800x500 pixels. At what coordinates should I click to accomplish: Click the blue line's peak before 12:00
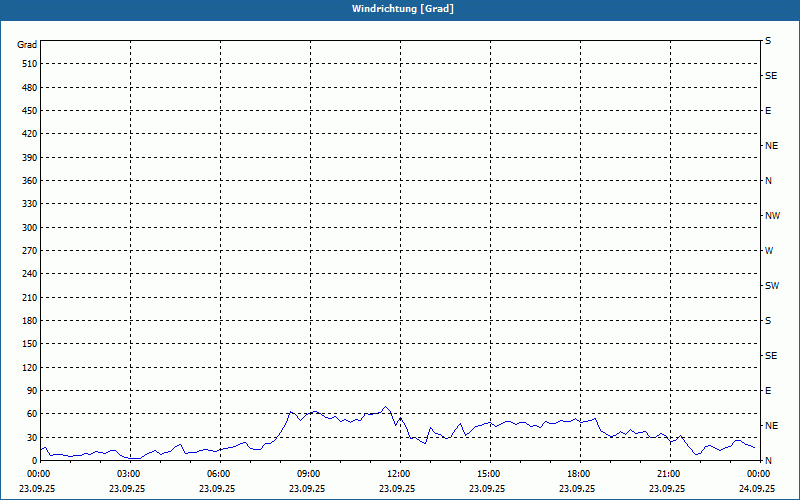[x=386, y=407]
